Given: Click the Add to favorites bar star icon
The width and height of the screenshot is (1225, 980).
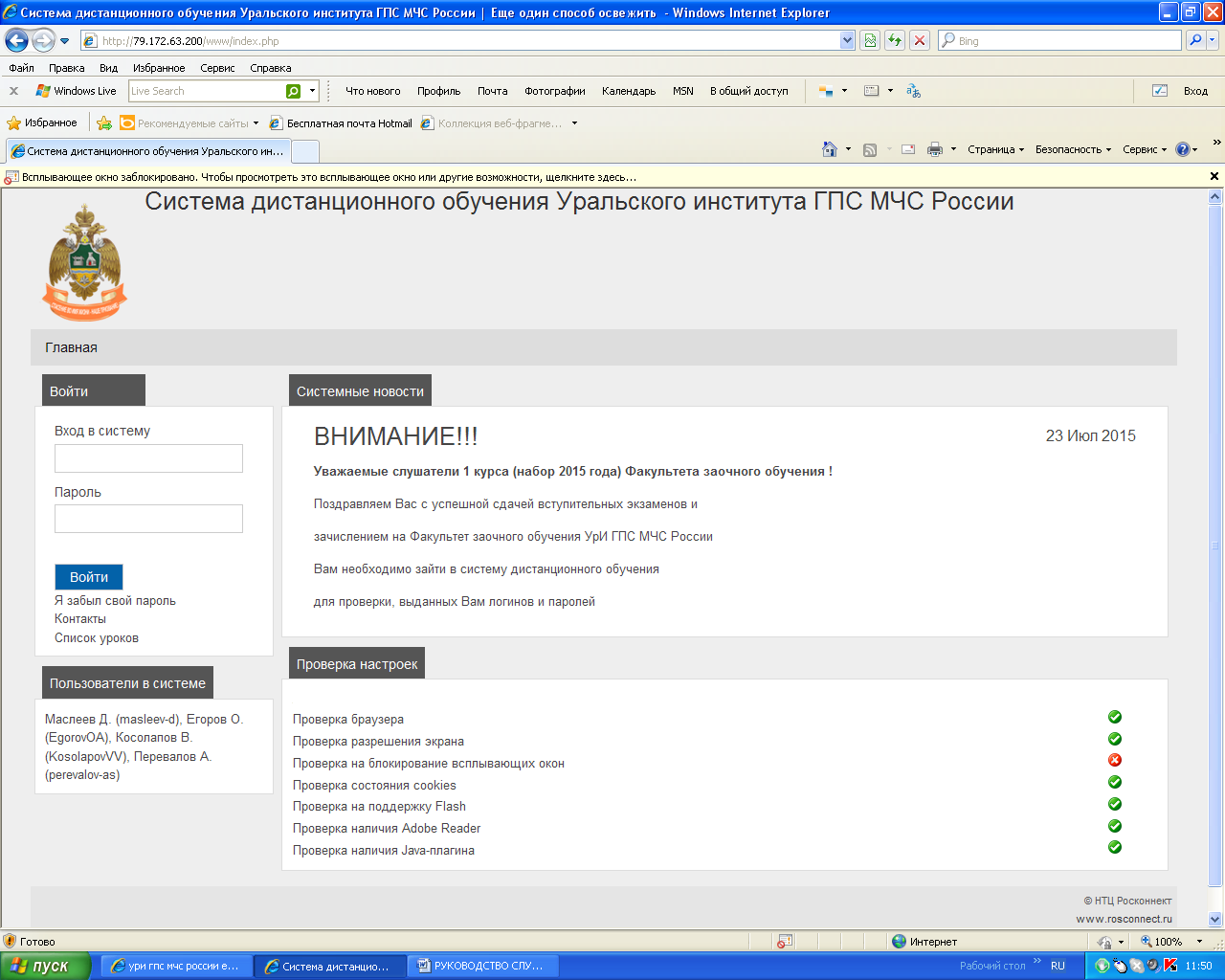Looking at the screenshot, I should (104, 122).
